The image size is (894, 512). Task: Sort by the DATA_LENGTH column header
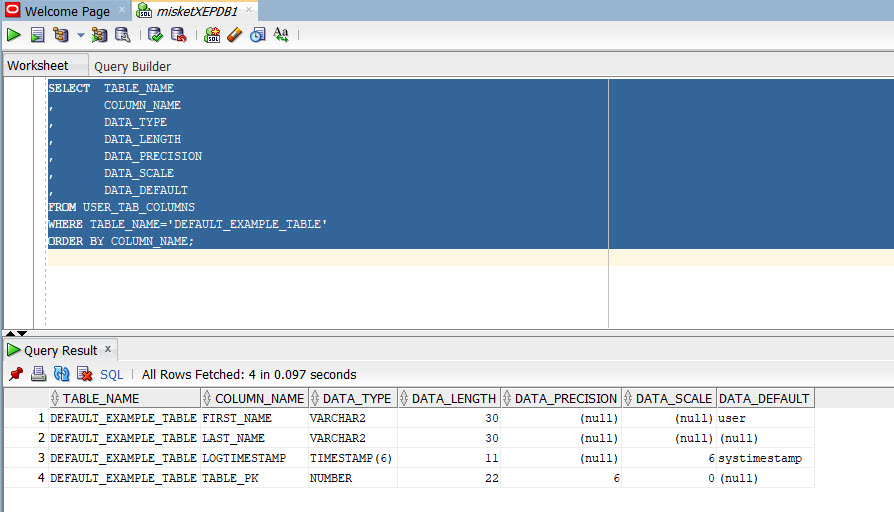click(449, 398)
